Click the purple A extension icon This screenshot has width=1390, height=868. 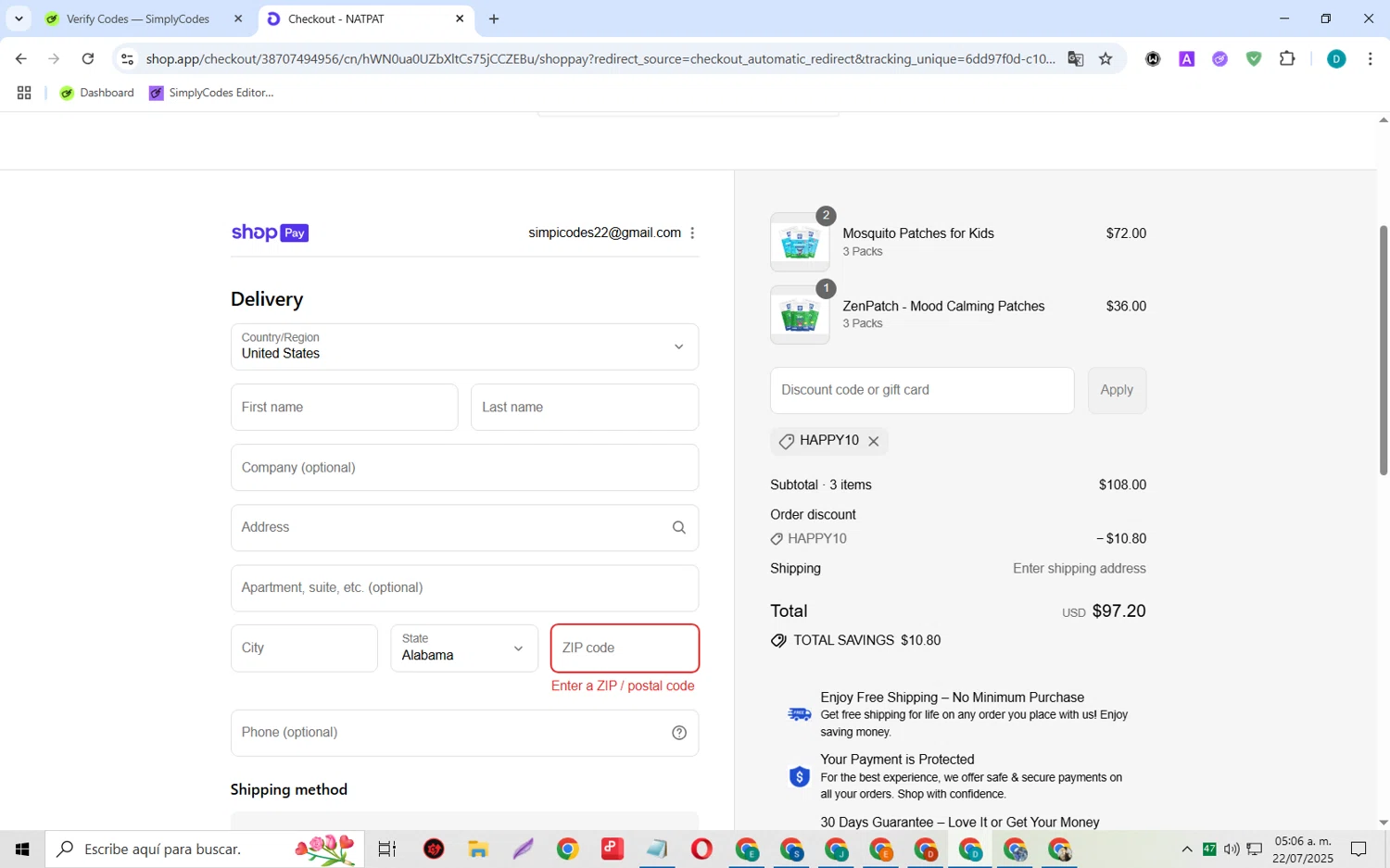[1186, 59]
